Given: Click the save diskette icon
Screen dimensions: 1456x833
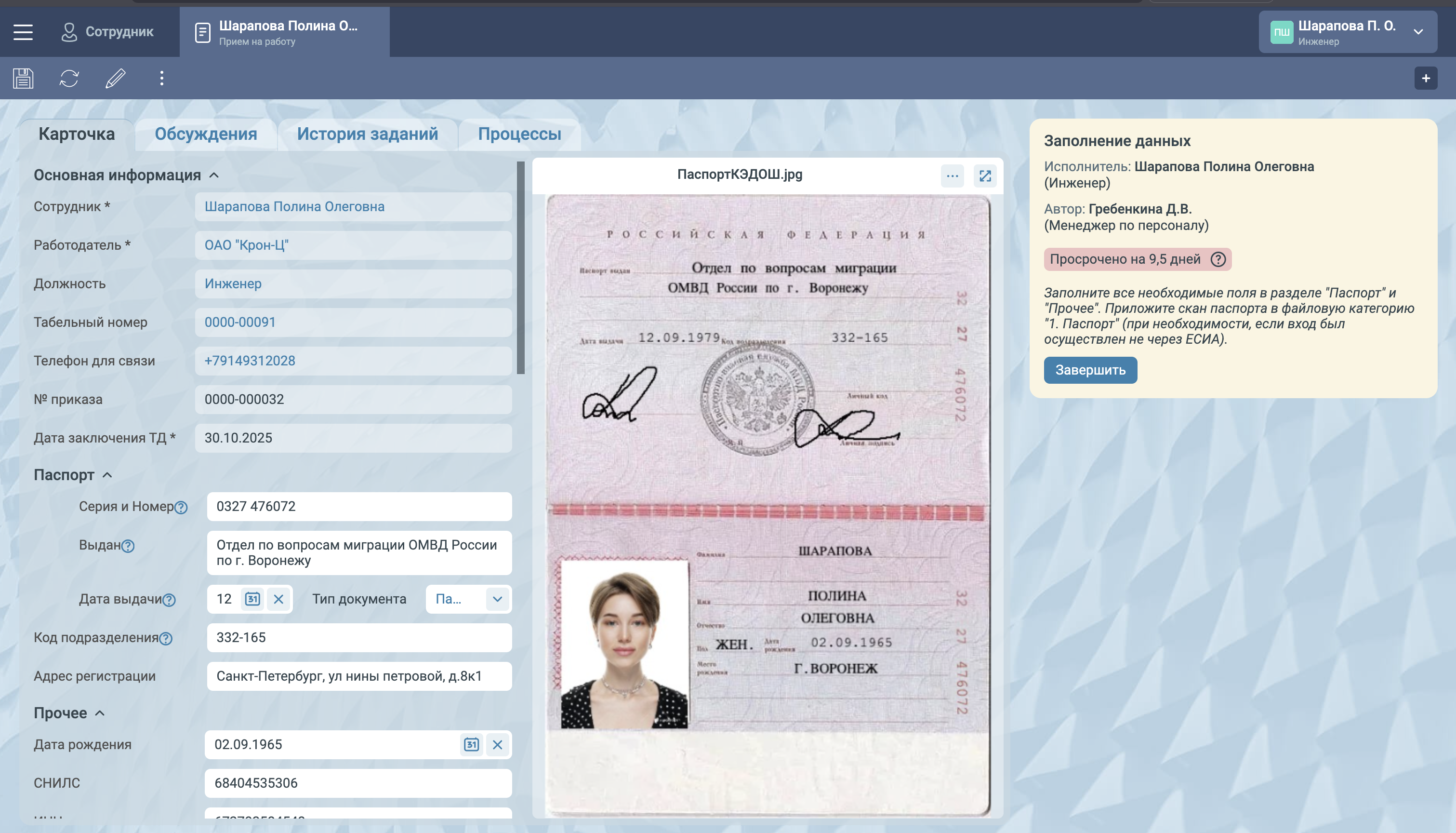Looking at the screenshot, I should pos(24,79).
